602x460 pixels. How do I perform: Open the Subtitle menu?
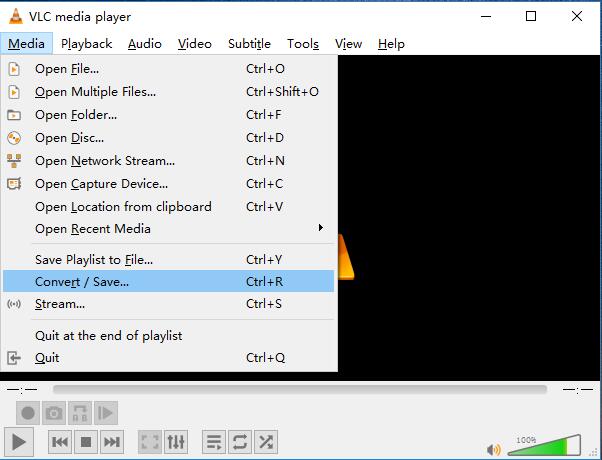click(249, 44)
